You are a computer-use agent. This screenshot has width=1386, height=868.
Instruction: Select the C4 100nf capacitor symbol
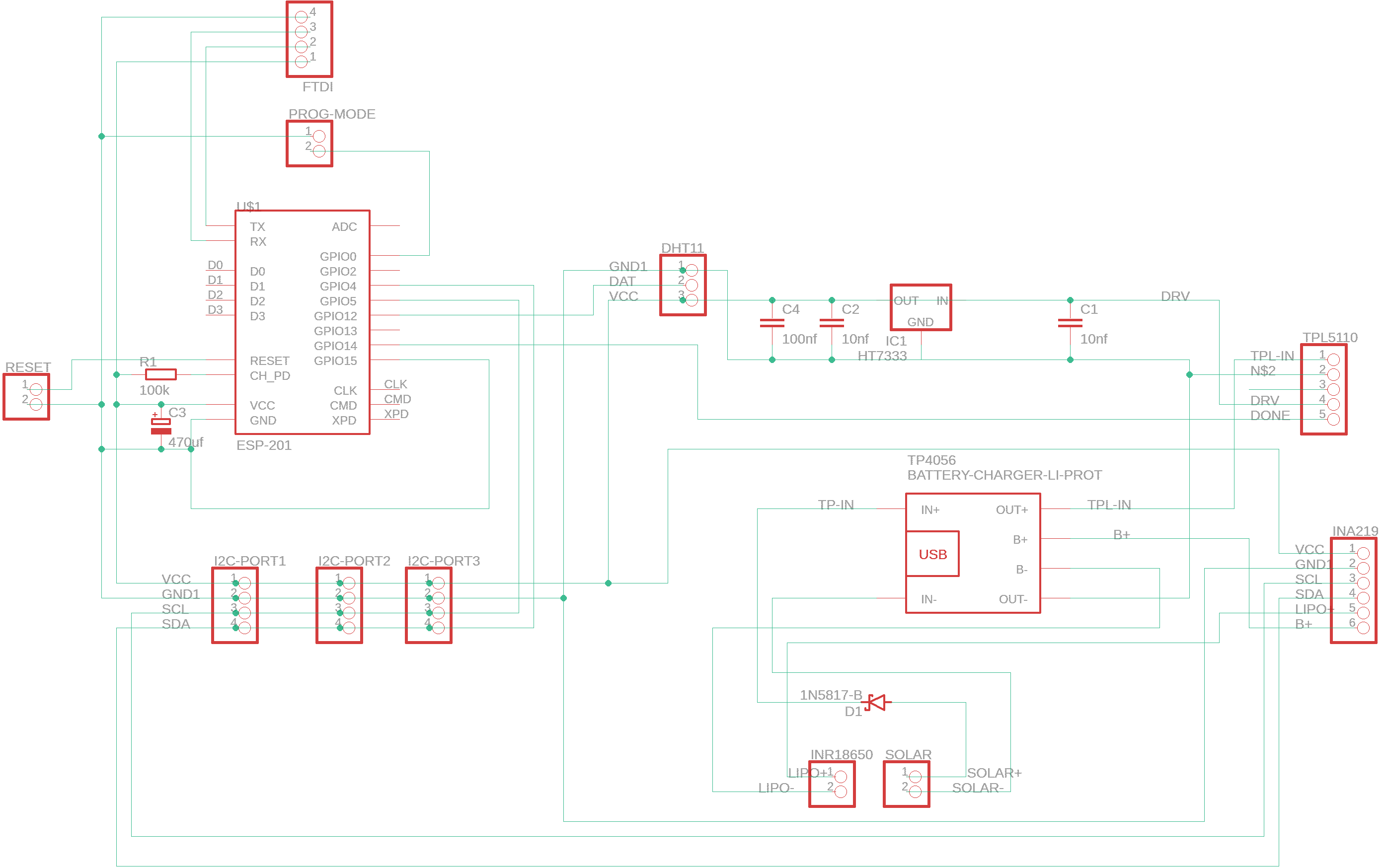(771, 323)
